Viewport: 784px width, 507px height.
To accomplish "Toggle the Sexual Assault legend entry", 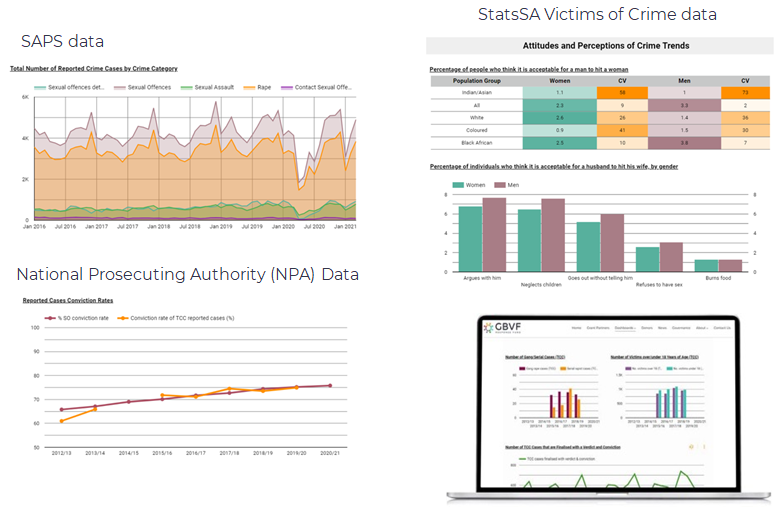I will tap(207, 88).
